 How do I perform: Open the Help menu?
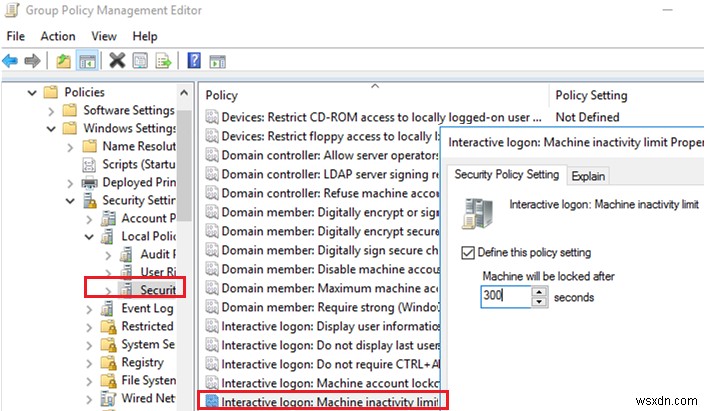(x=145, y=36)
